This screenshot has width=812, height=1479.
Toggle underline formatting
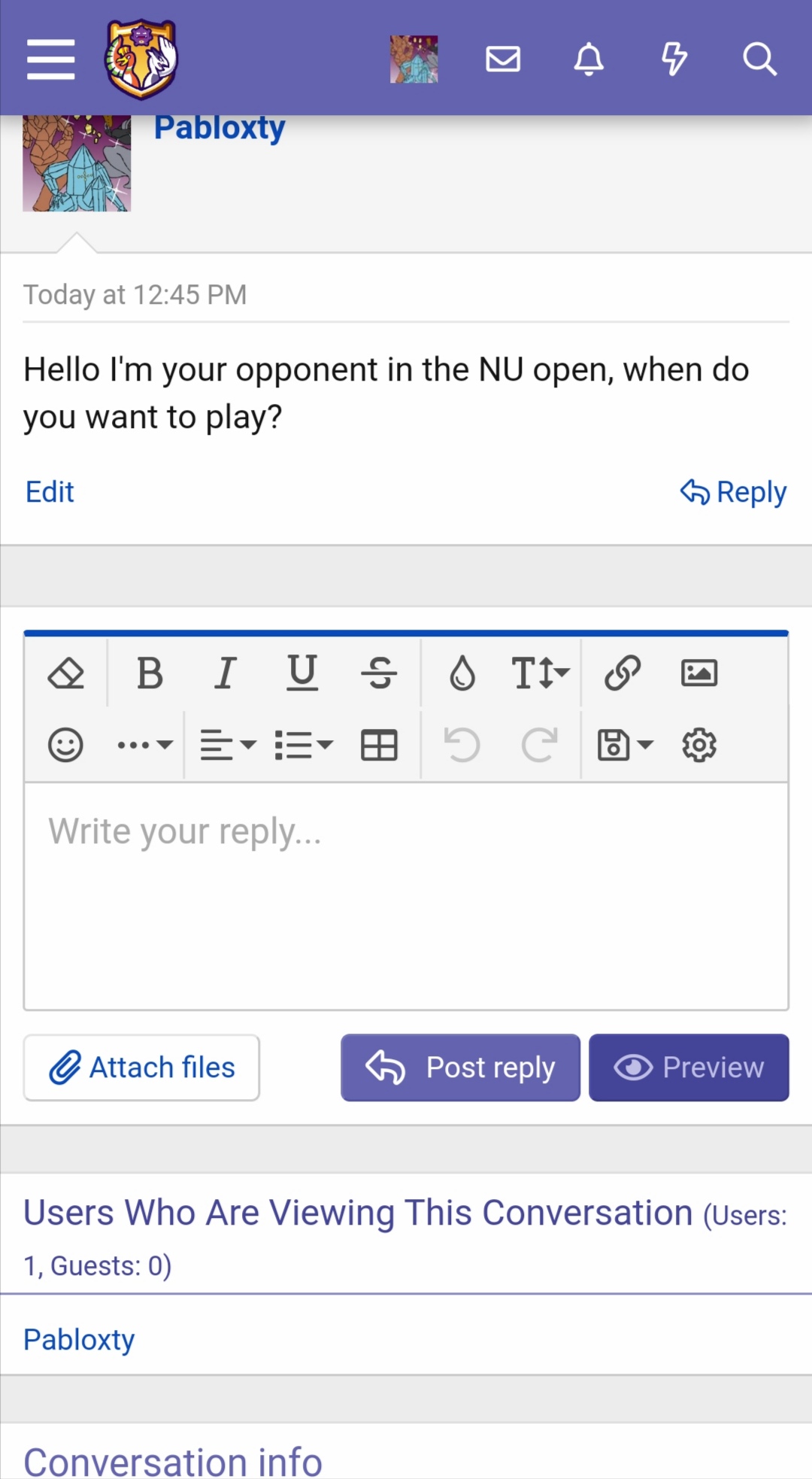302,673
